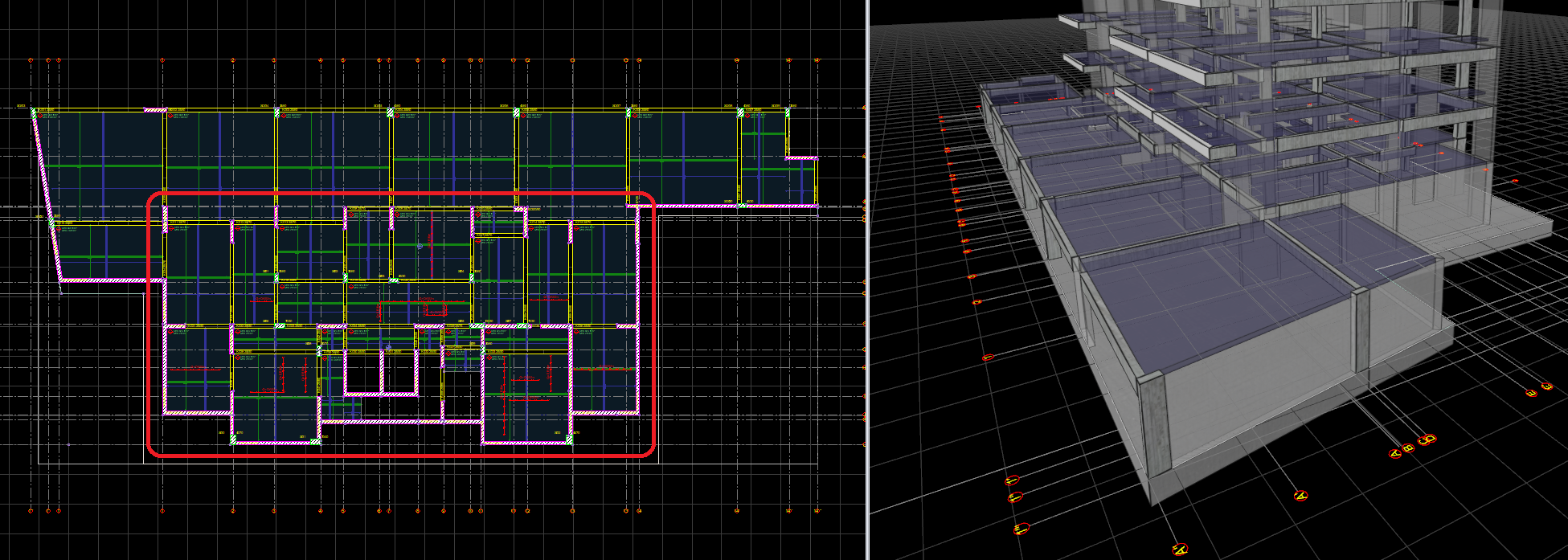1568x560 pixels.
Task: Pick grid axis bubble B in 3D view
Action: click(x=1407, y=448)
